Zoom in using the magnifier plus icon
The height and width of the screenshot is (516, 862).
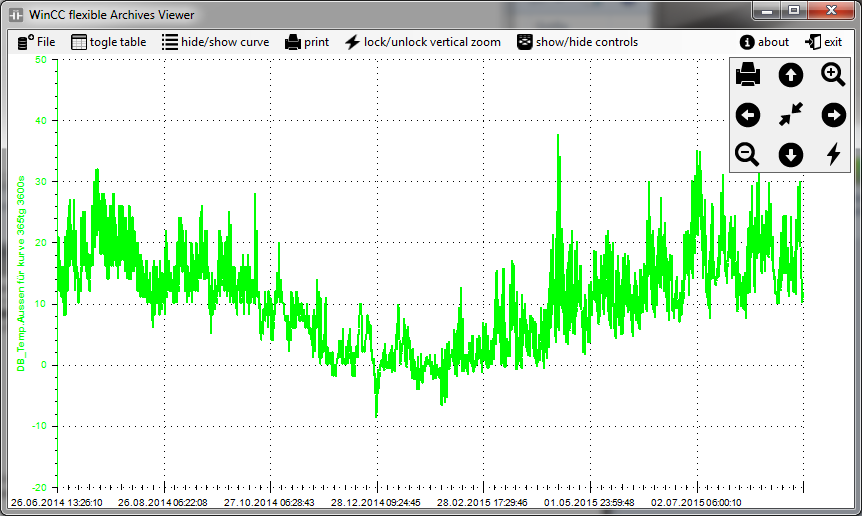[x=833, y=74]
